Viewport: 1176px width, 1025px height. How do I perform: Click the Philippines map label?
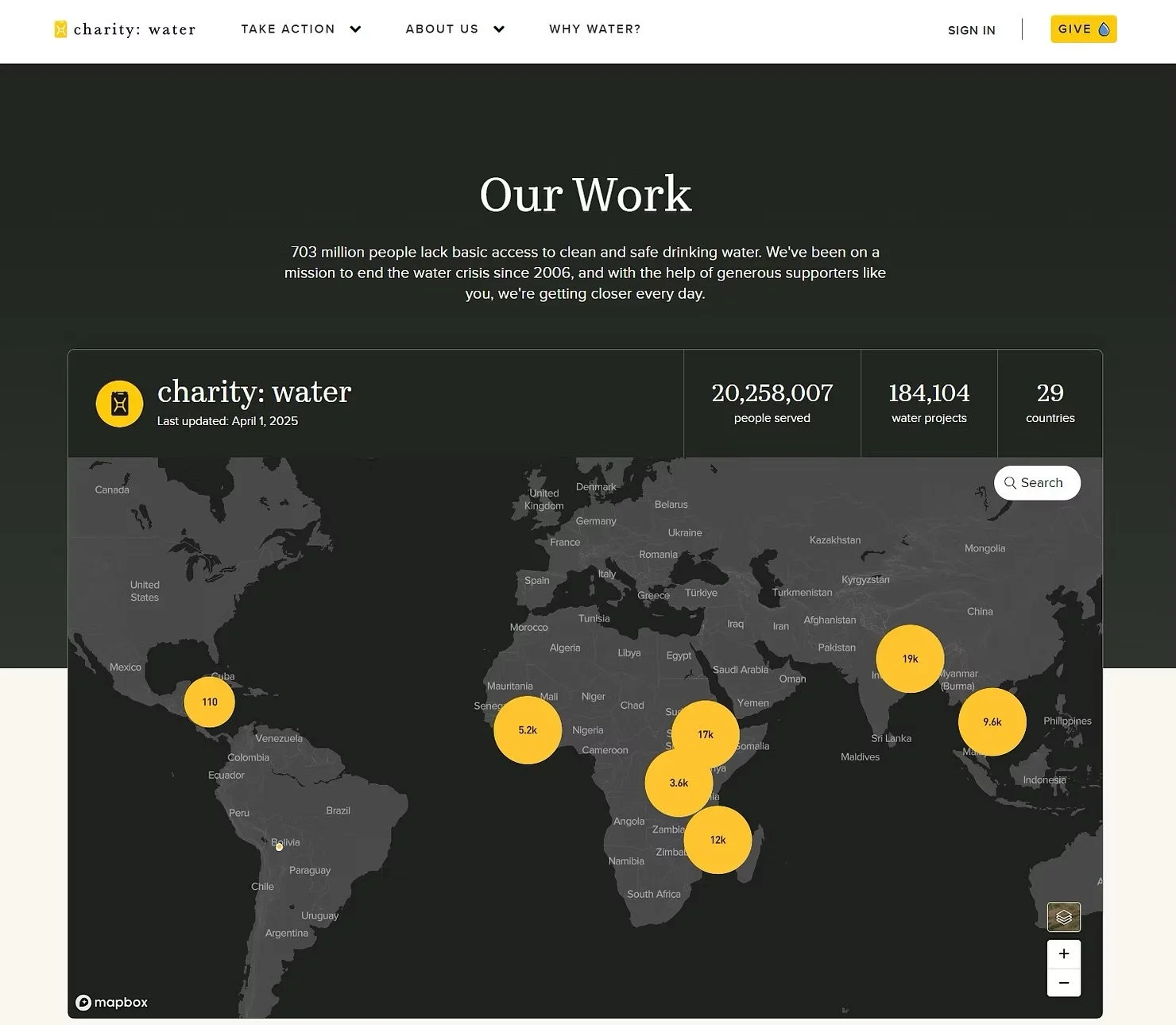click(x=1067, y=721)
